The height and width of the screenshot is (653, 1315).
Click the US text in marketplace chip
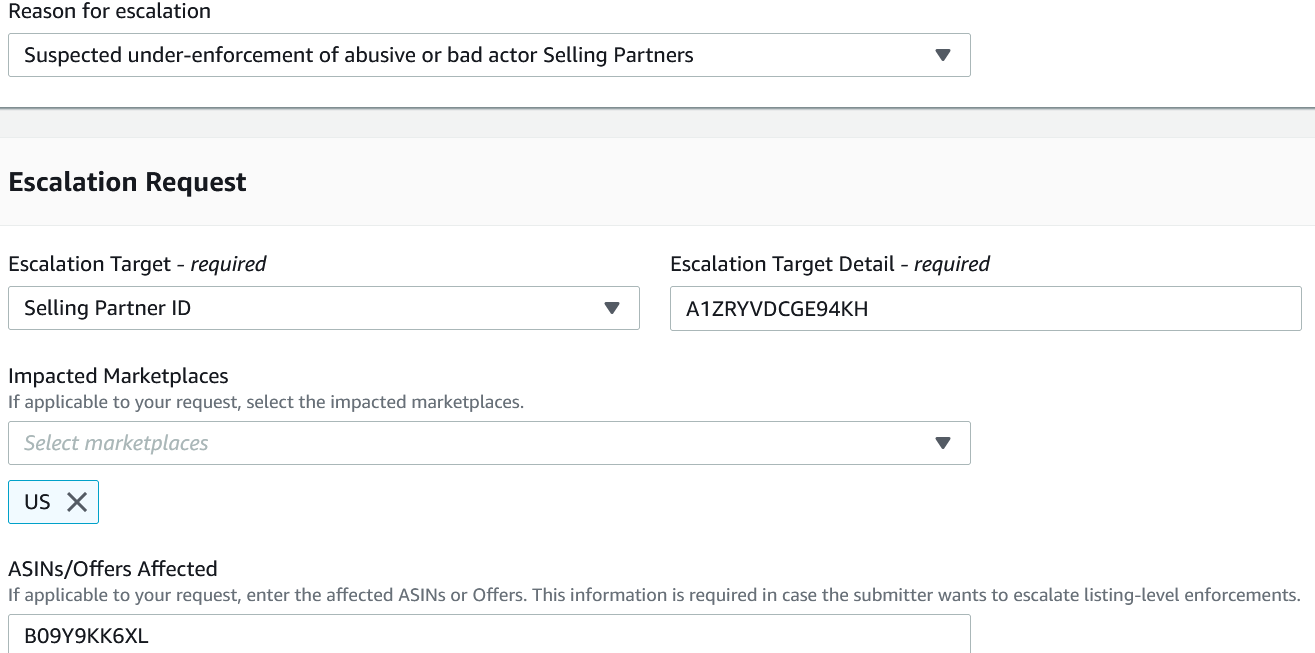click(x=37, y=502)
